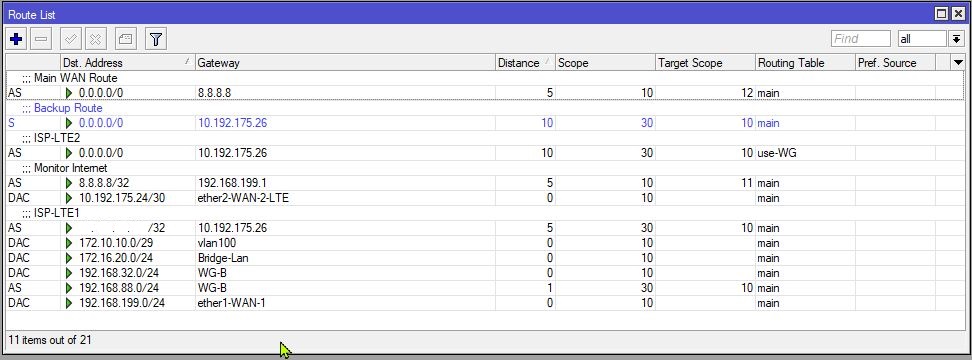Focus the Find search field
The image size is (972, 360).
(860, 39)
